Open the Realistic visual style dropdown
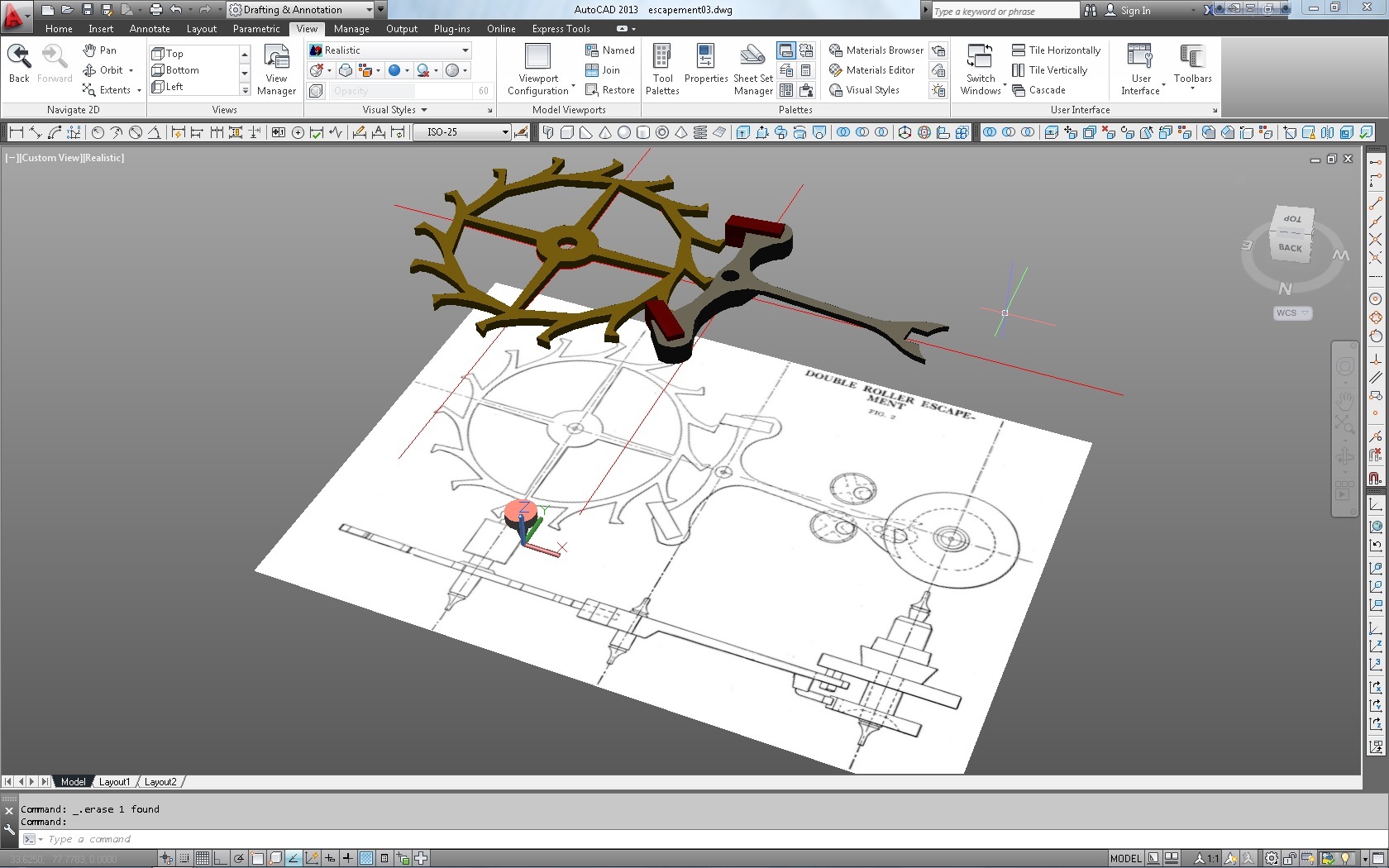The image size is (1389, 868). 389,50
